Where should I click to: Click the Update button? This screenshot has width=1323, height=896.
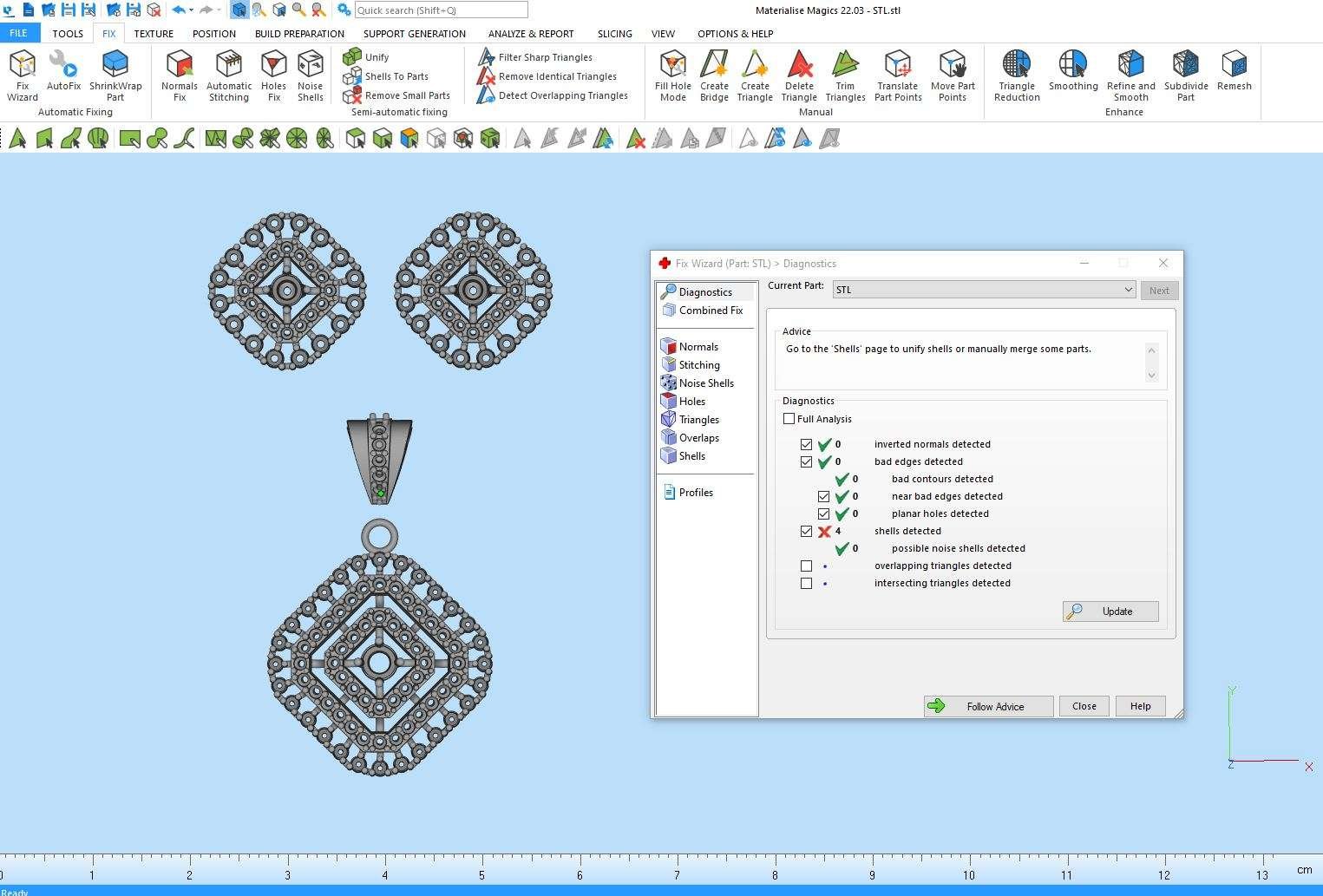click(x=1110, y=612)
